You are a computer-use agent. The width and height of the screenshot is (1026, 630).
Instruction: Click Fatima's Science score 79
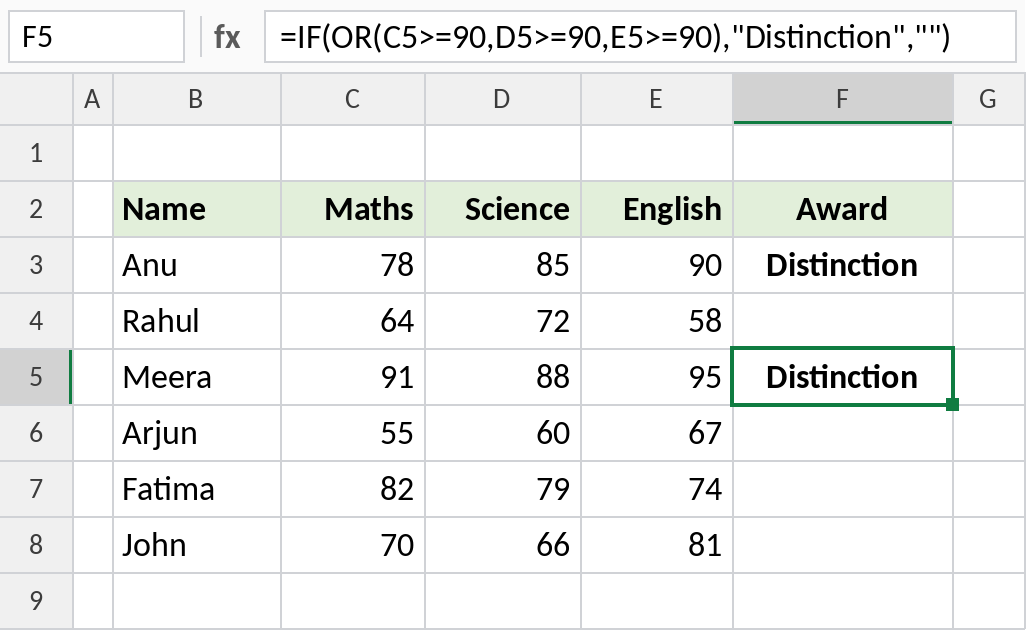(x=503, y=489)
